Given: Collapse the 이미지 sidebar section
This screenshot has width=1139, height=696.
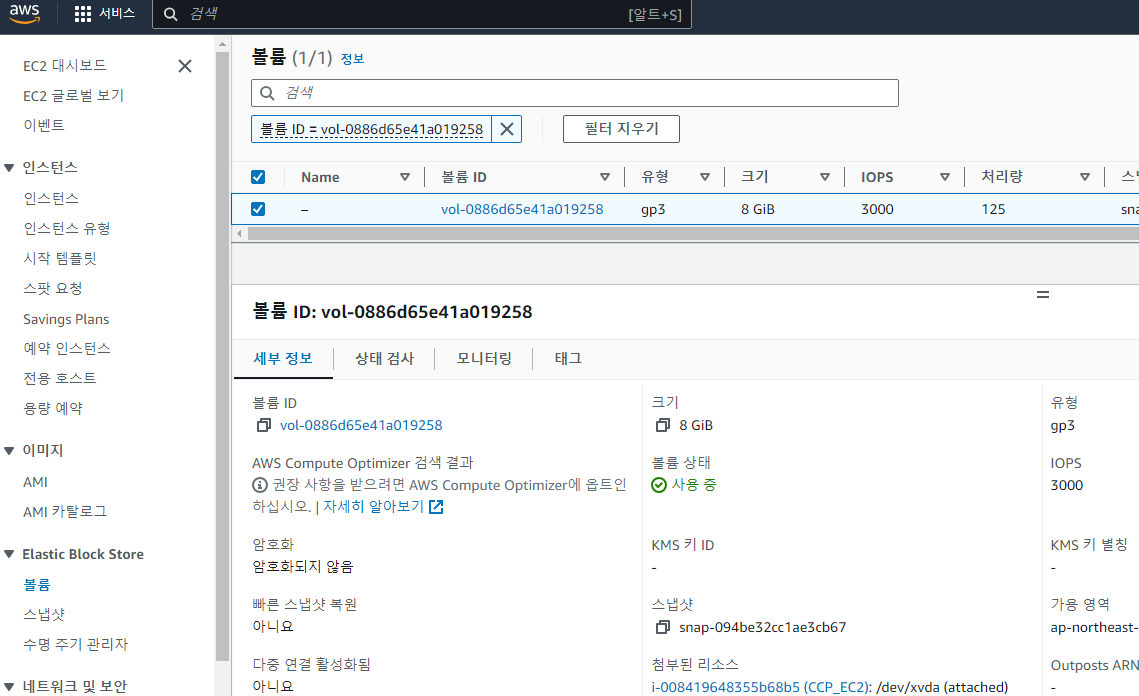Looking at the screenshot, I should (9, 450).
